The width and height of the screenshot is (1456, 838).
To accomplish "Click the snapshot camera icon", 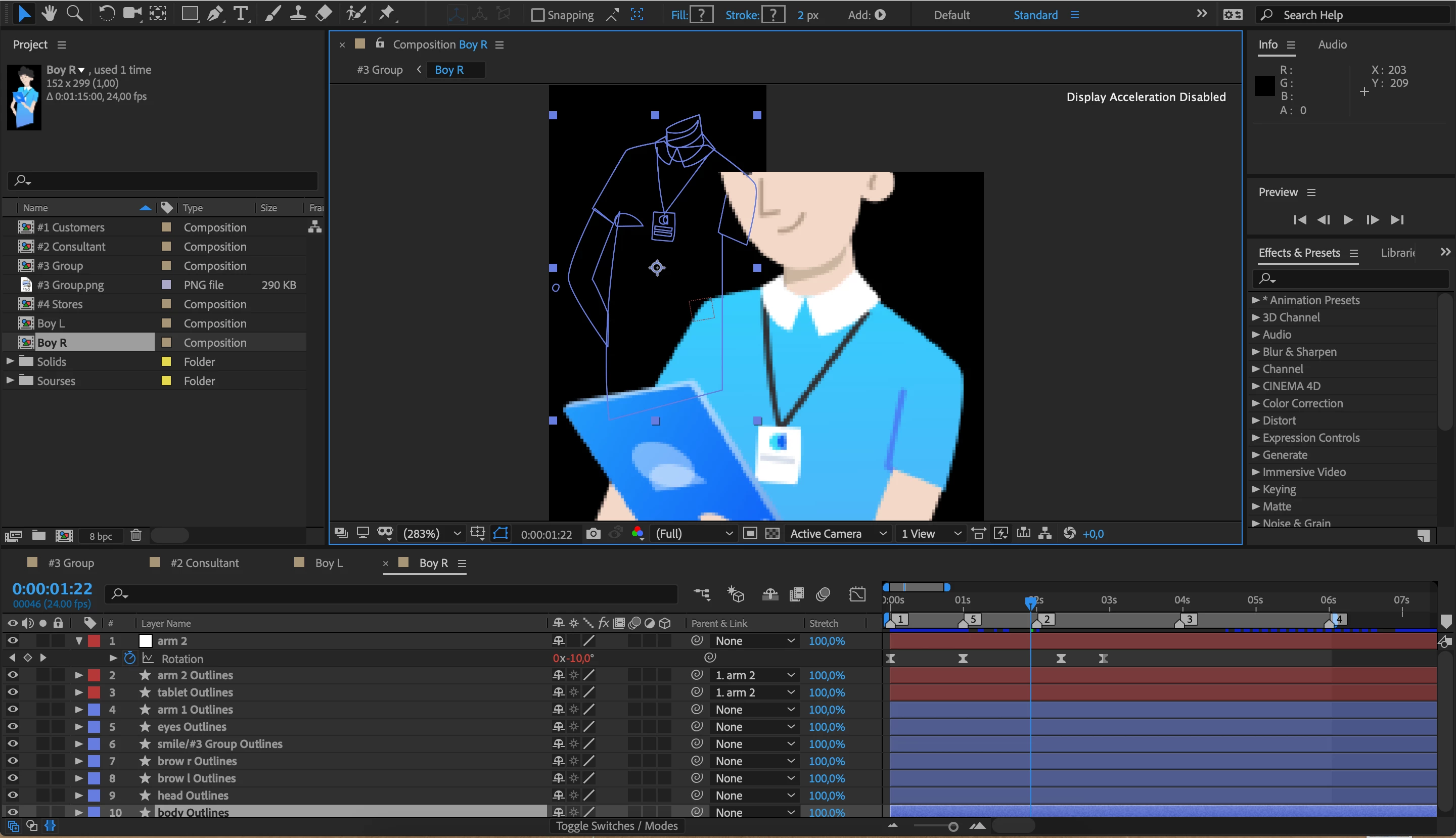I will 593,534.
